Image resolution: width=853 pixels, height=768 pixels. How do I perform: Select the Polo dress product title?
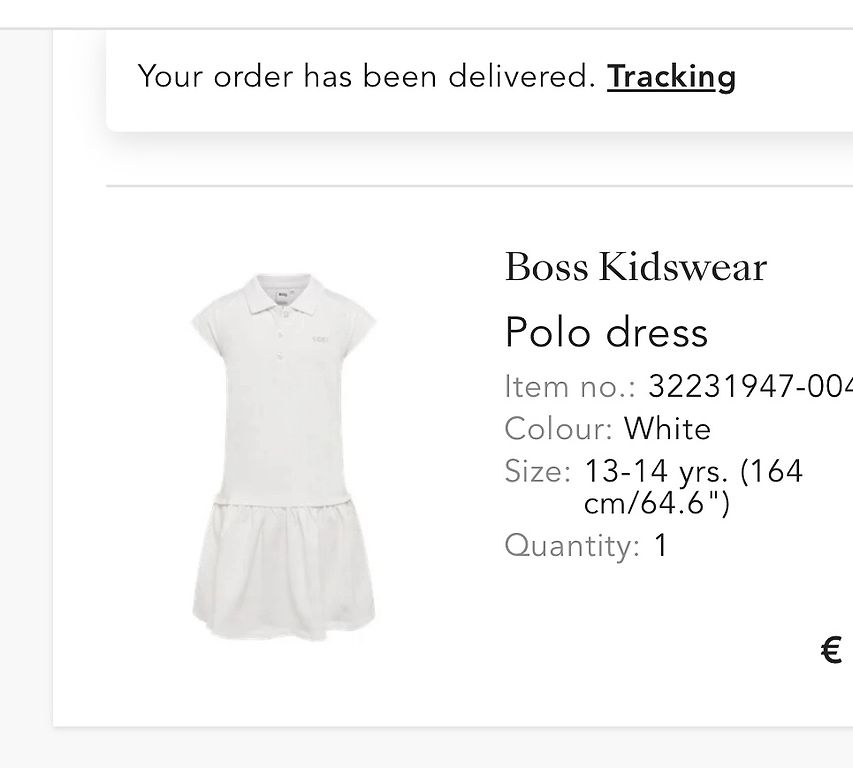click(x=607, y=332)
